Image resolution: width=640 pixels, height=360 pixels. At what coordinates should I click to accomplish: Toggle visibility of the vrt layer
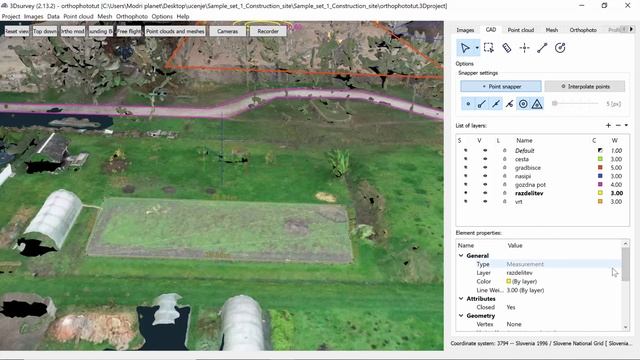[x=485, y=202]
